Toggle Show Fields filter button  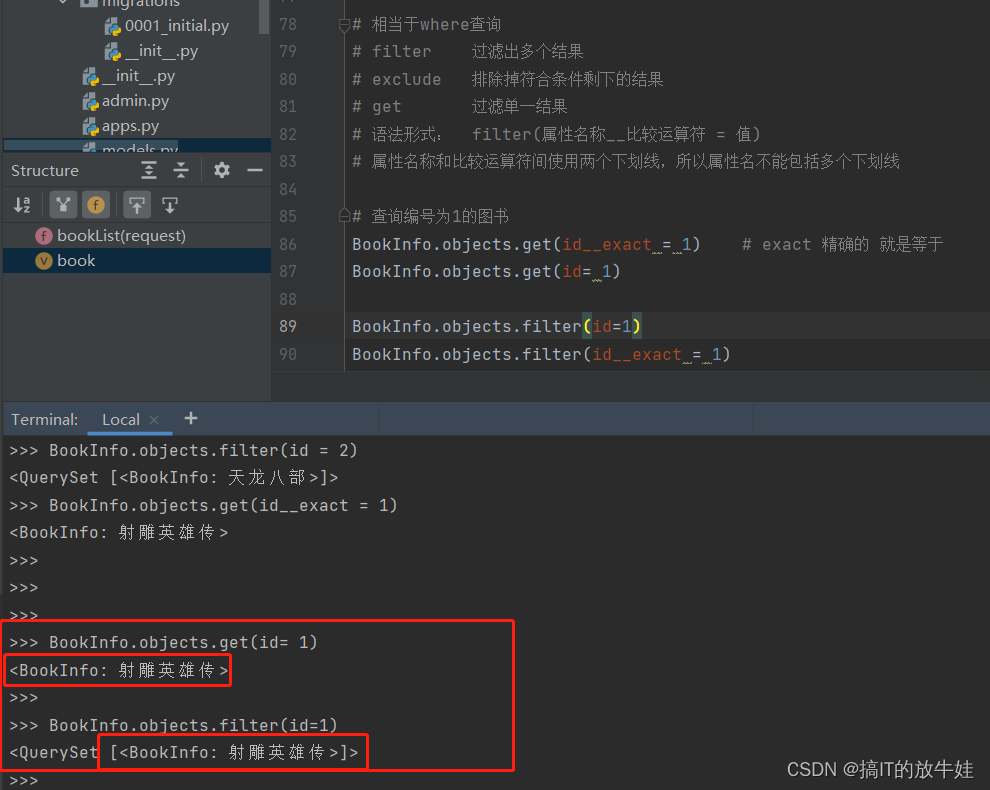point(96,205)
